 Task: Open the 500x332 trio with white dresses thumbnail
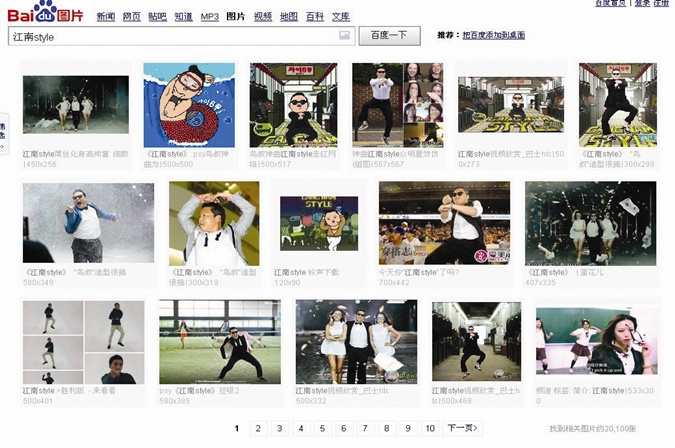356,342
